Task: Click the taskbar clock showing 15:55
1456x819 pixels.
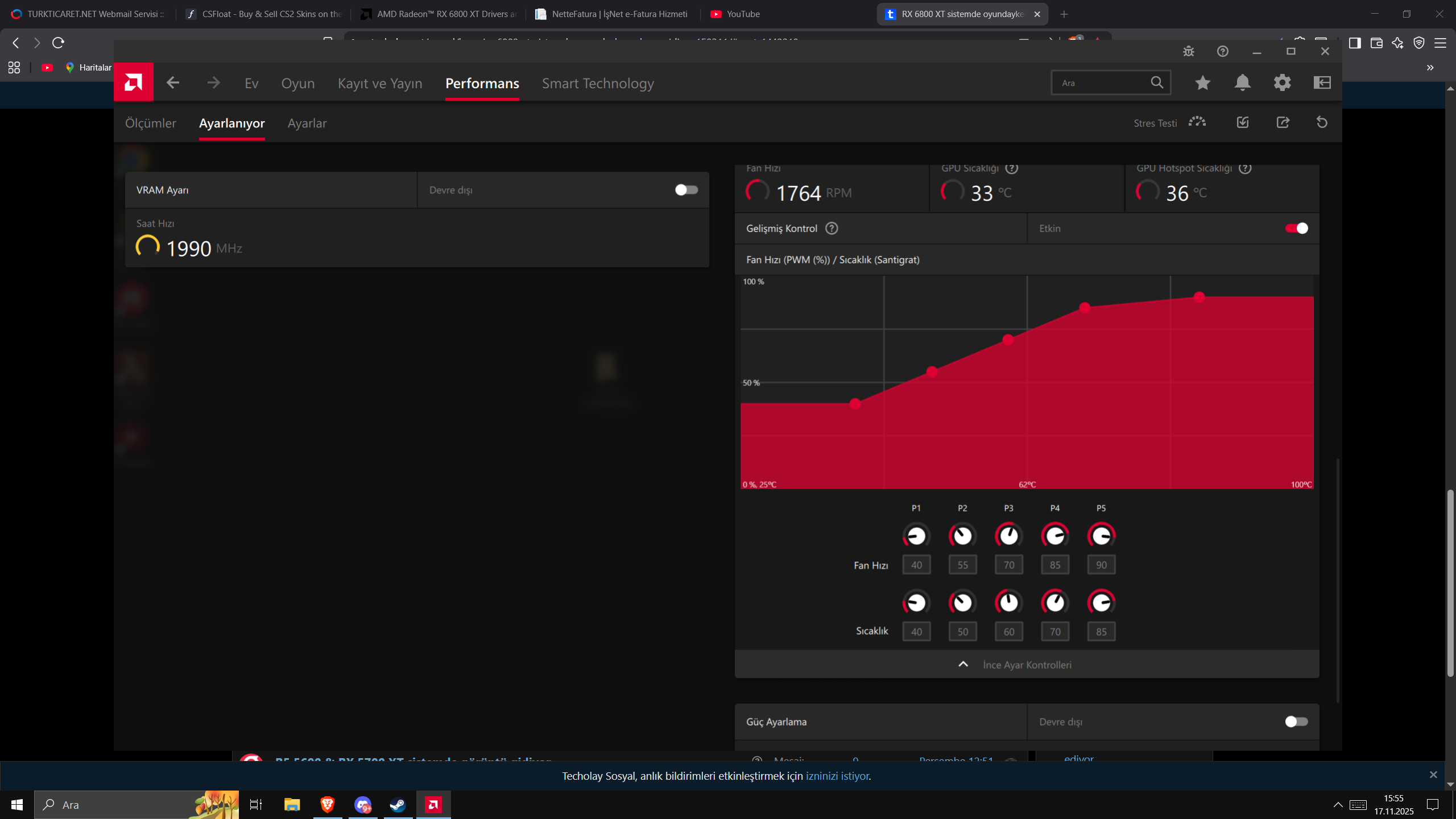Action: pyautogui.click(x=1394, y=805)
